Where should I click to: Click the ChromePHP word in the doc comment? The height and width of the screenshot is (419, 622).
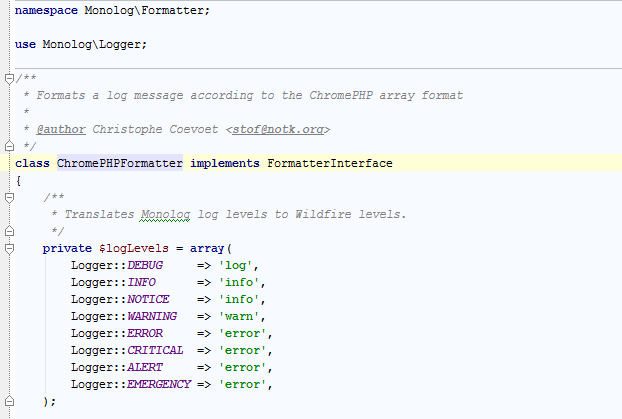pos(341,95)
